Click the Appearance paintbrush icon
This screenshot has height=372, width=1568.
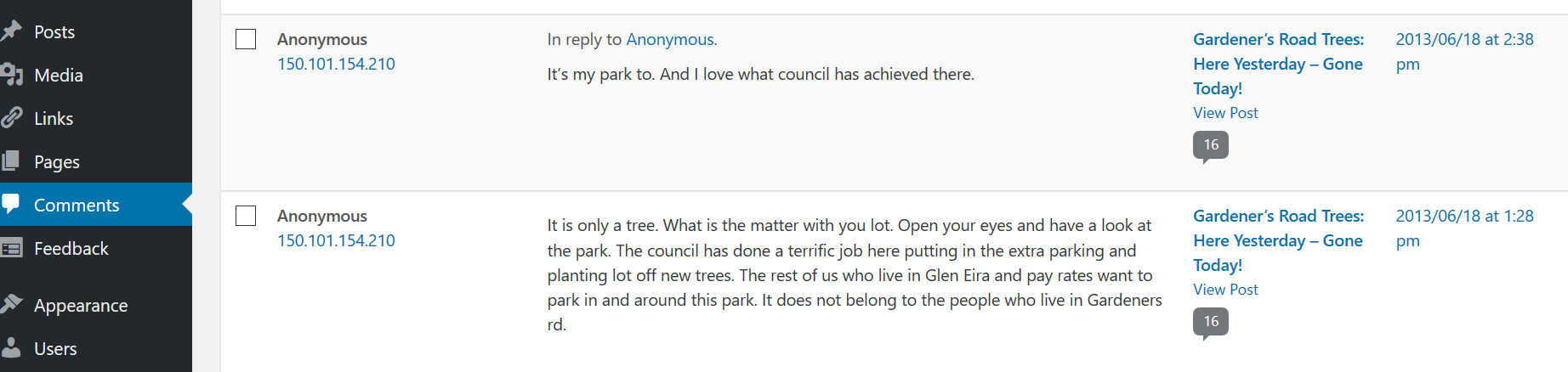click(11, 304)
